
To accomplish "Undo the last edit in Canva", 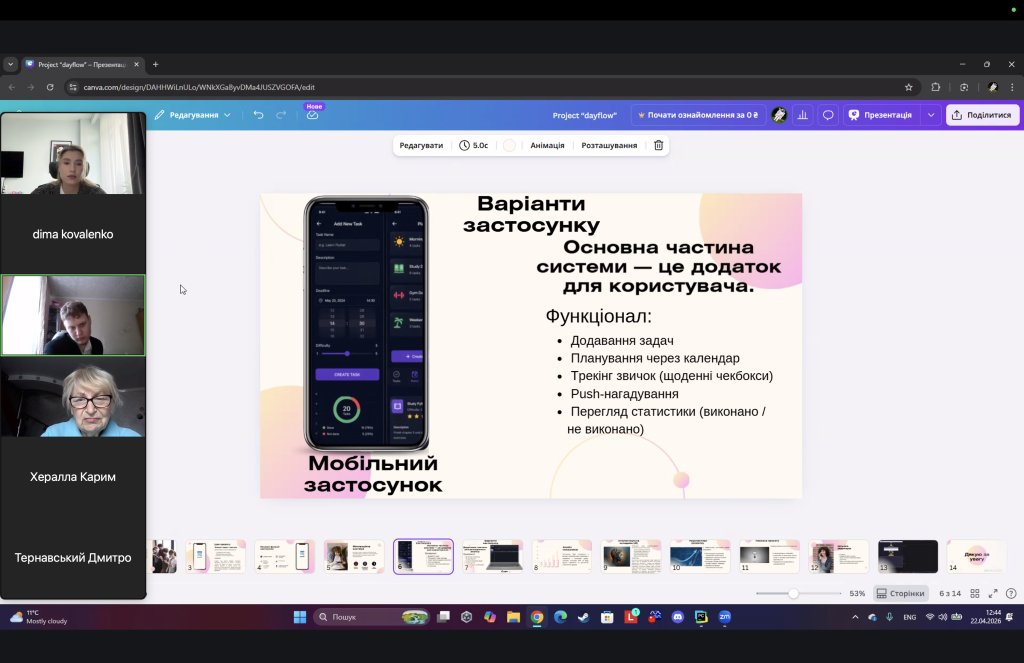I will (259, 115).
